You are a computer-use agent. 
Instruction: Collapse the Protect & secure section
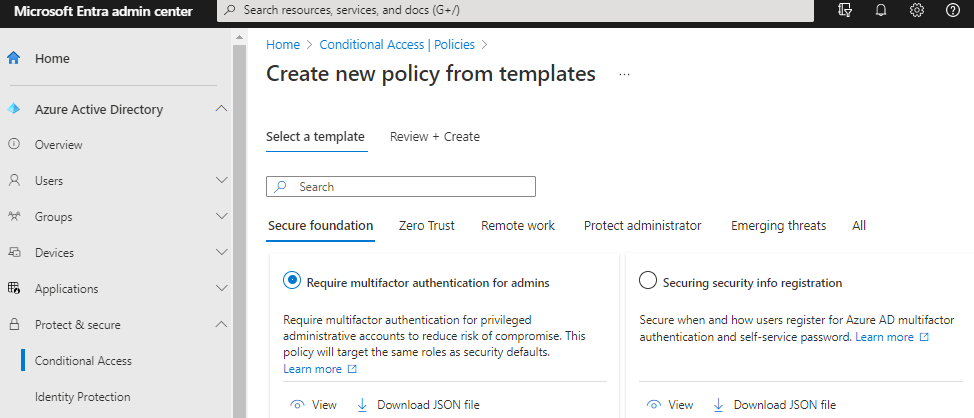pos(222,325)
